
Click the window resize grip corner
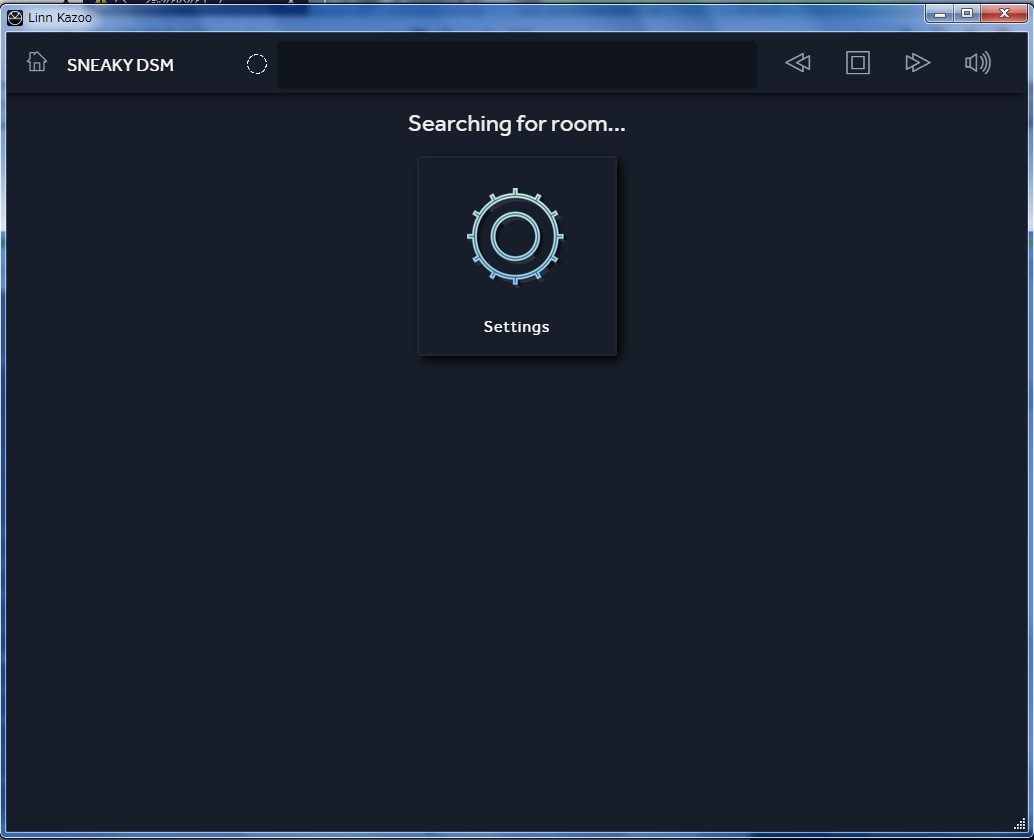tap(1019, 825)
